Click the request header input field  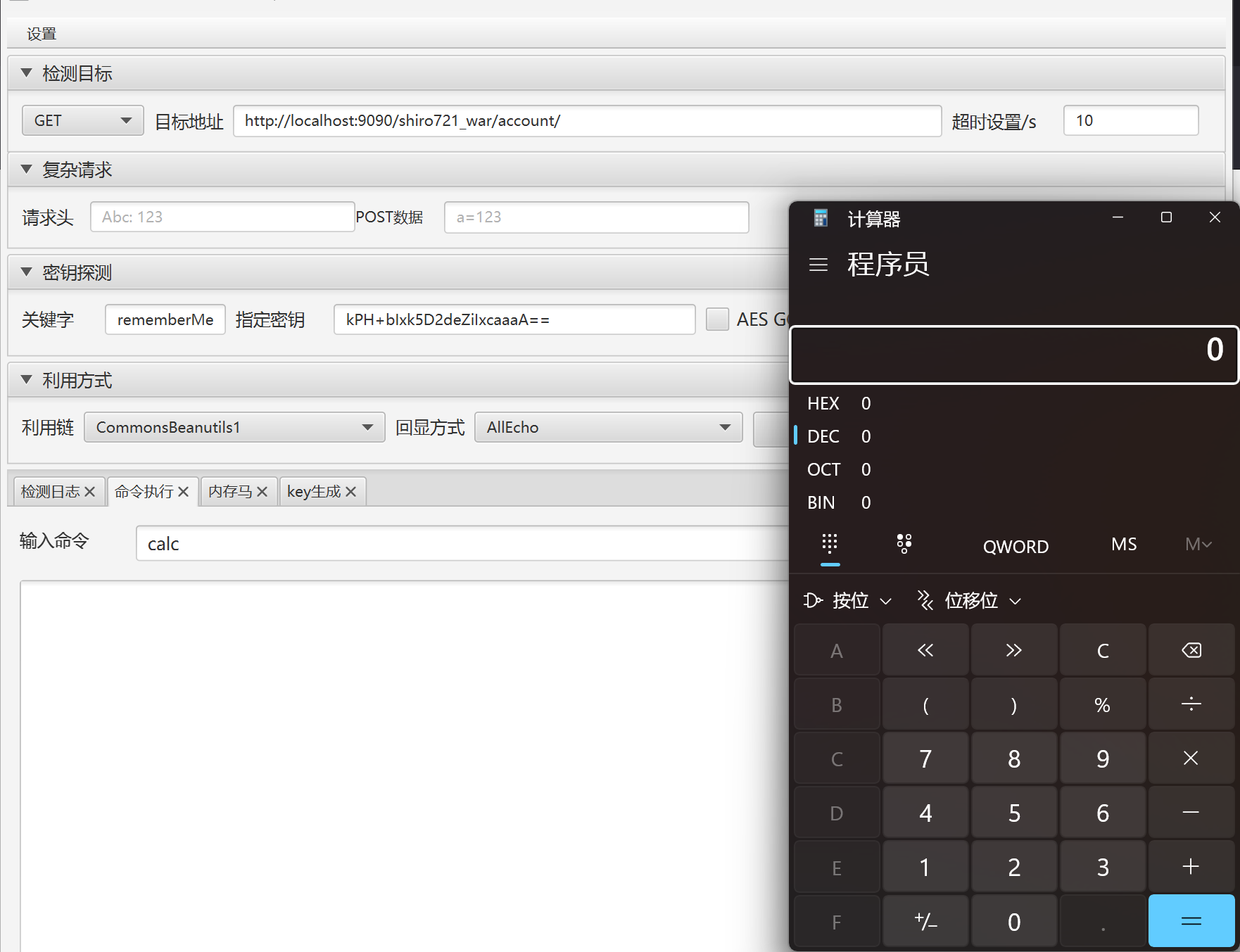[222, 217]
